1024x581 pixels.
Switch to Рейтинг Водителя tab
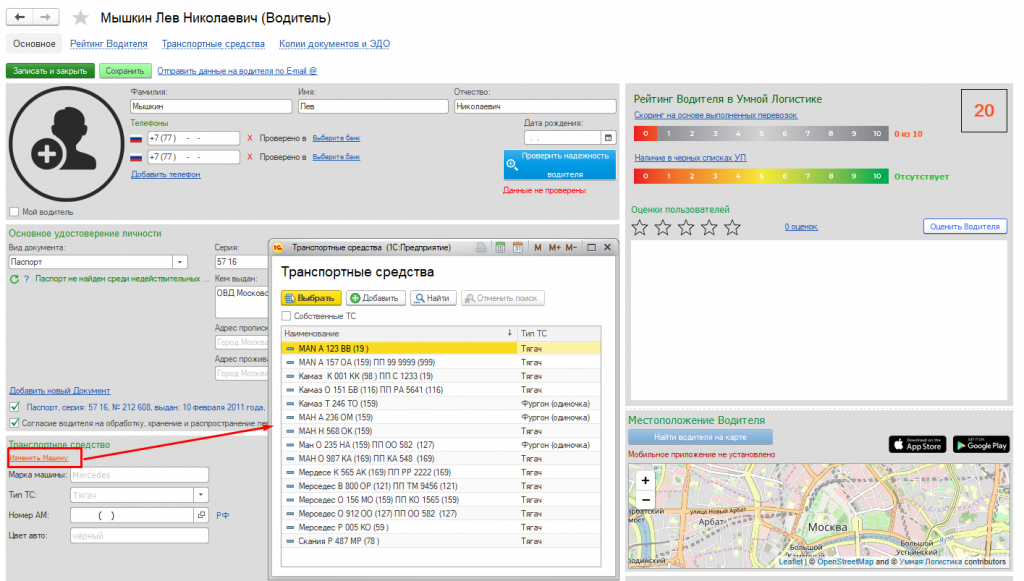click(109, 44)
